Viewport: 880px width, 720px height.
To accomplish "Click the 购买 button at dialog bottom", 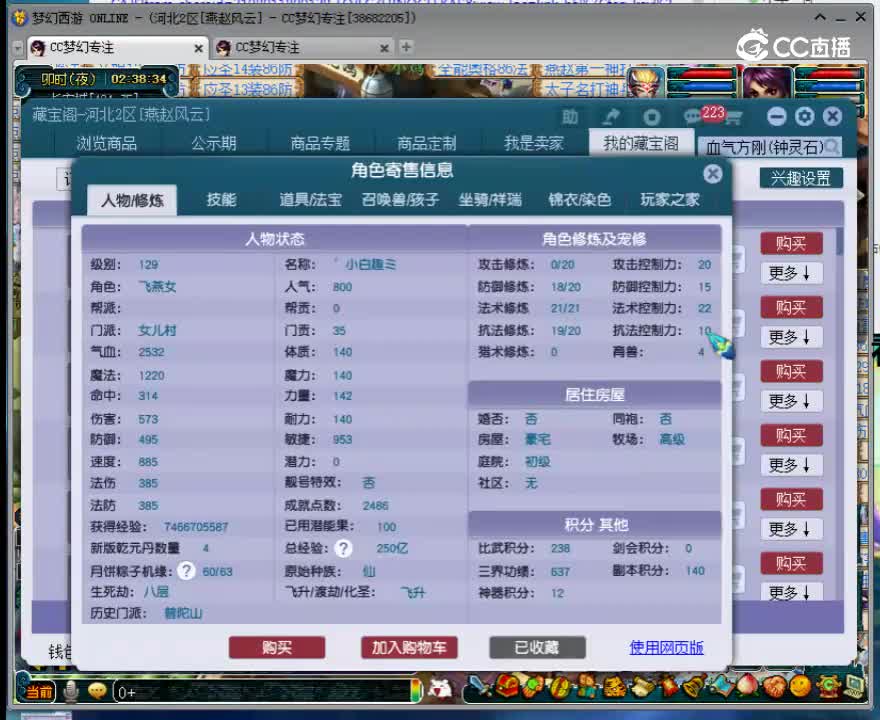I will coord(277,648).
